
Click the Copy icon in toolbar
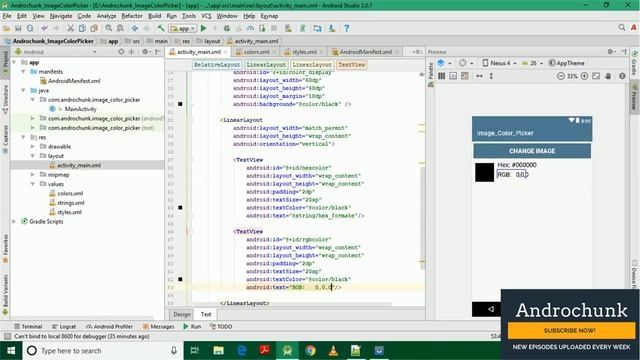click(82, 29)
